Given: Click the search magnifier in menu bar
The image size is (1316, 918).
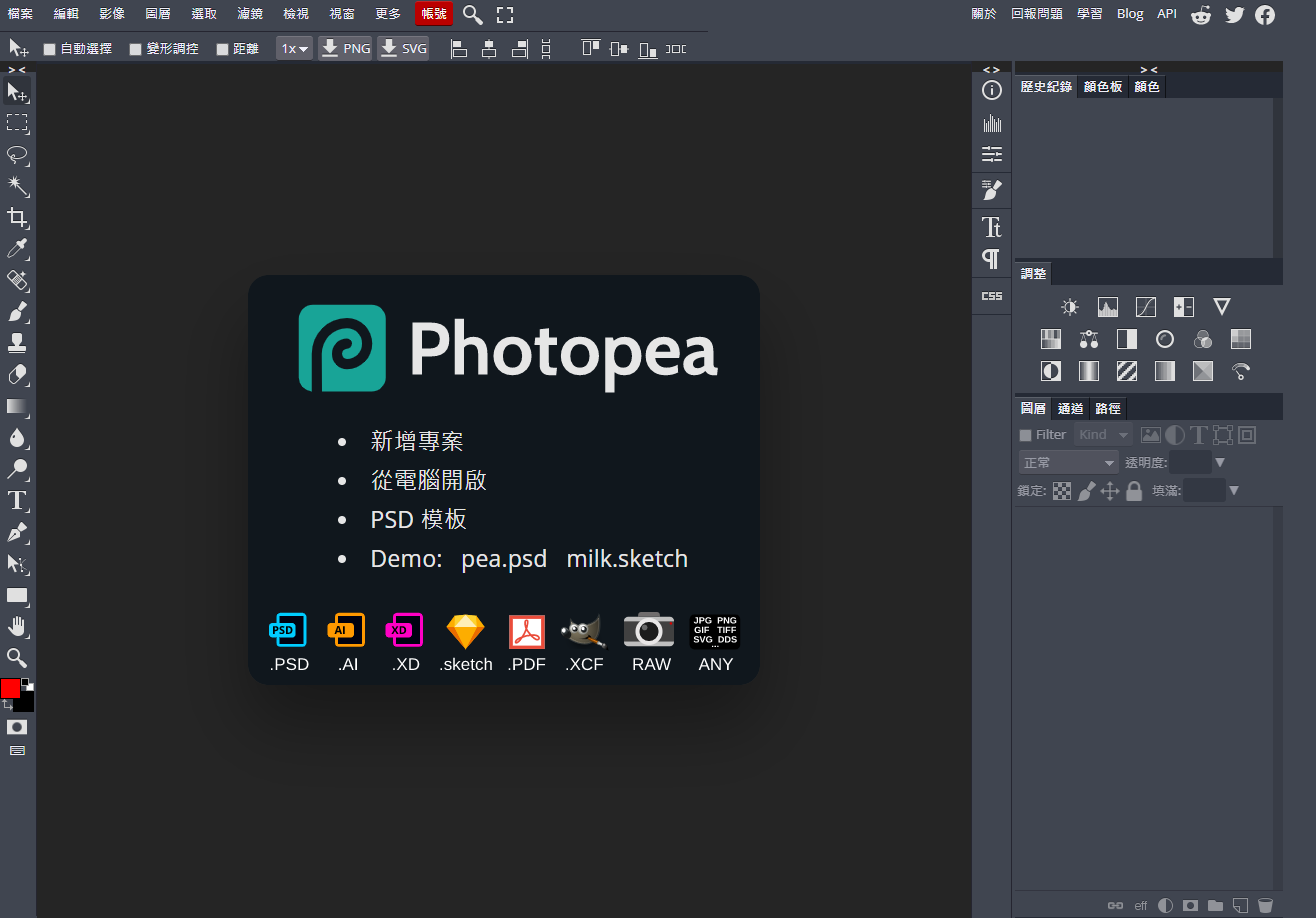Looking at the screenshot, I should 473,14.
